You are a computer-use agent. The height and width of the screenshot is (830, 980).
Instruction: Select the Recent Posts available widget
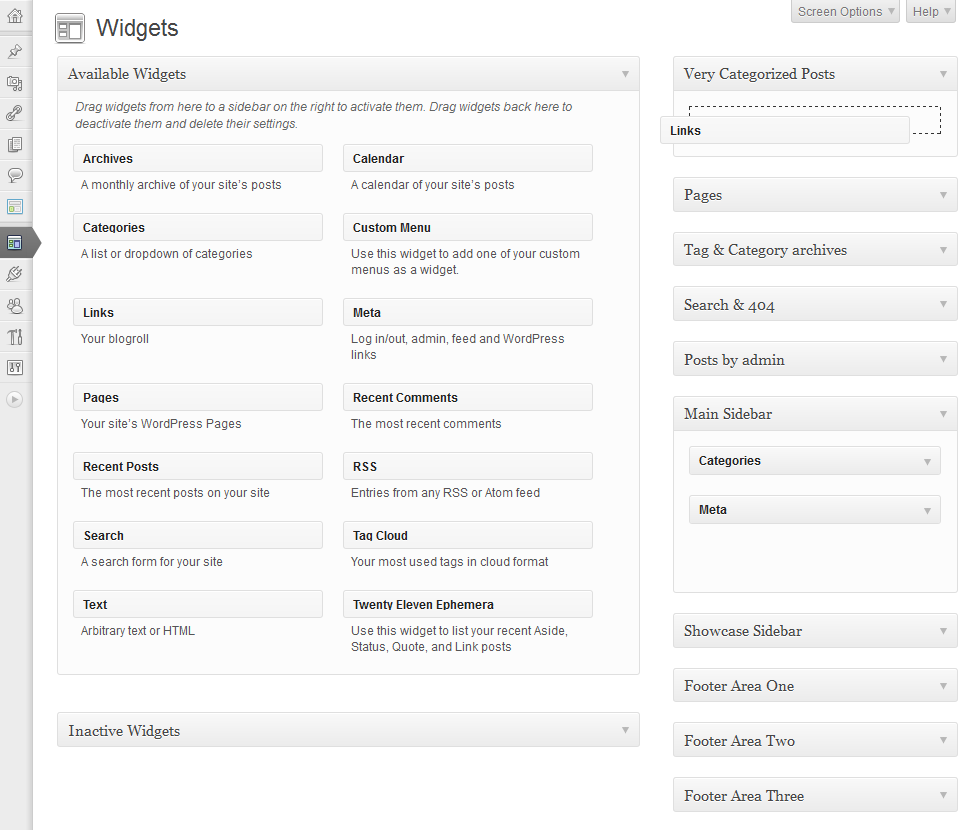198,466
